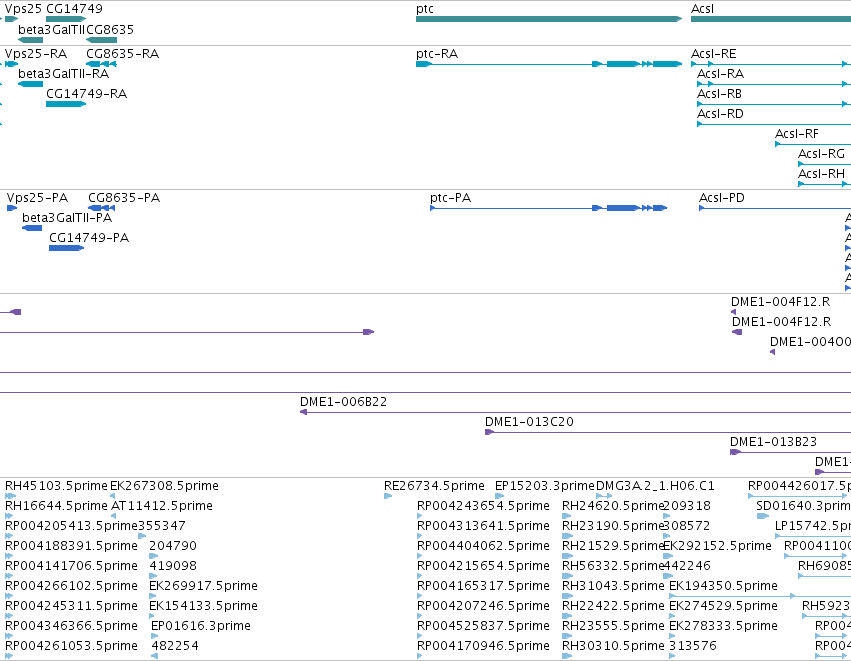Select EST 419098
The height and width of the screenshot is (661, 851).
(x=173, y=567)
